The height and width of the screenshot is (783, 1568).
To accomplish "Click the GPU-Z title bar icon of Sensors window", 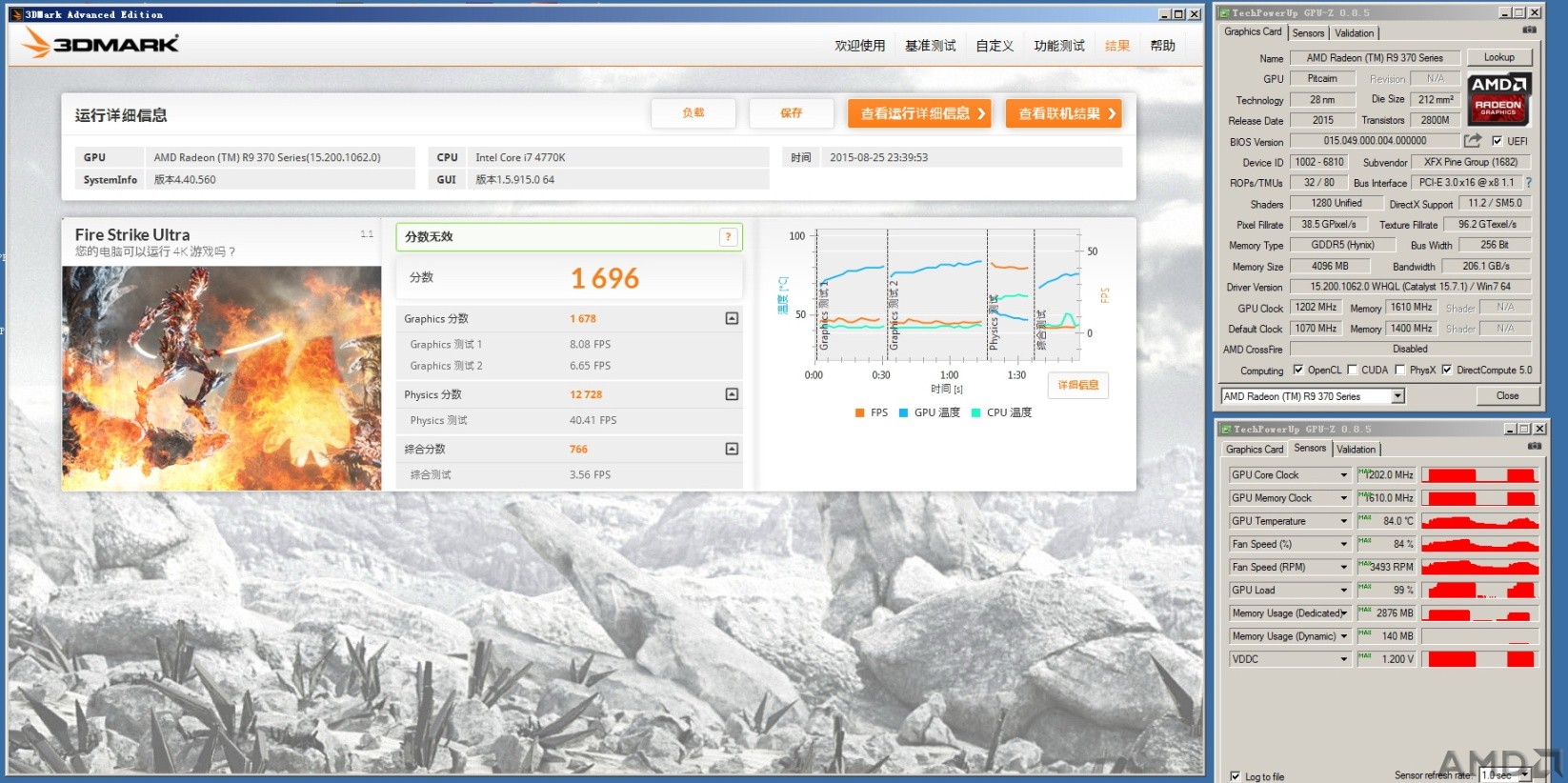I will point(1226,429).
